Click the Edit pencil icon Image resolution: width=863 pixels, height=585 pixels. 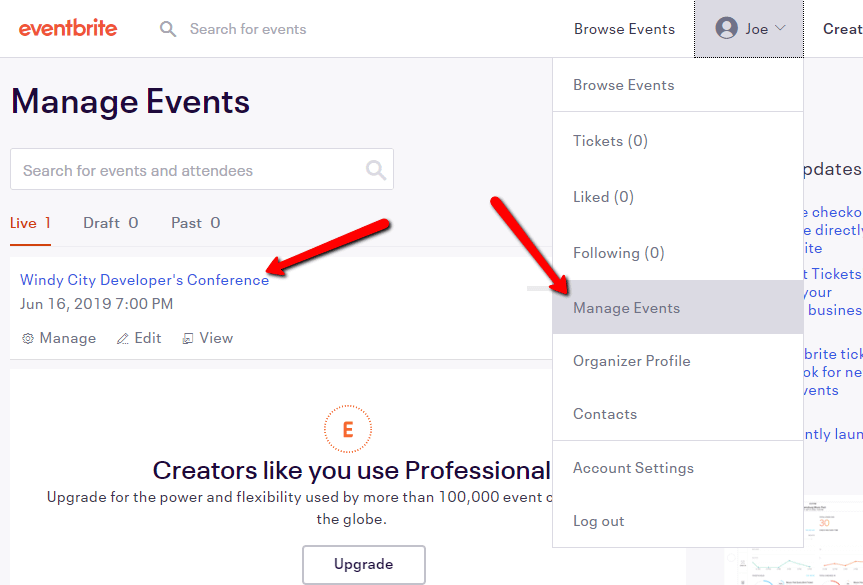click(122, 338)
